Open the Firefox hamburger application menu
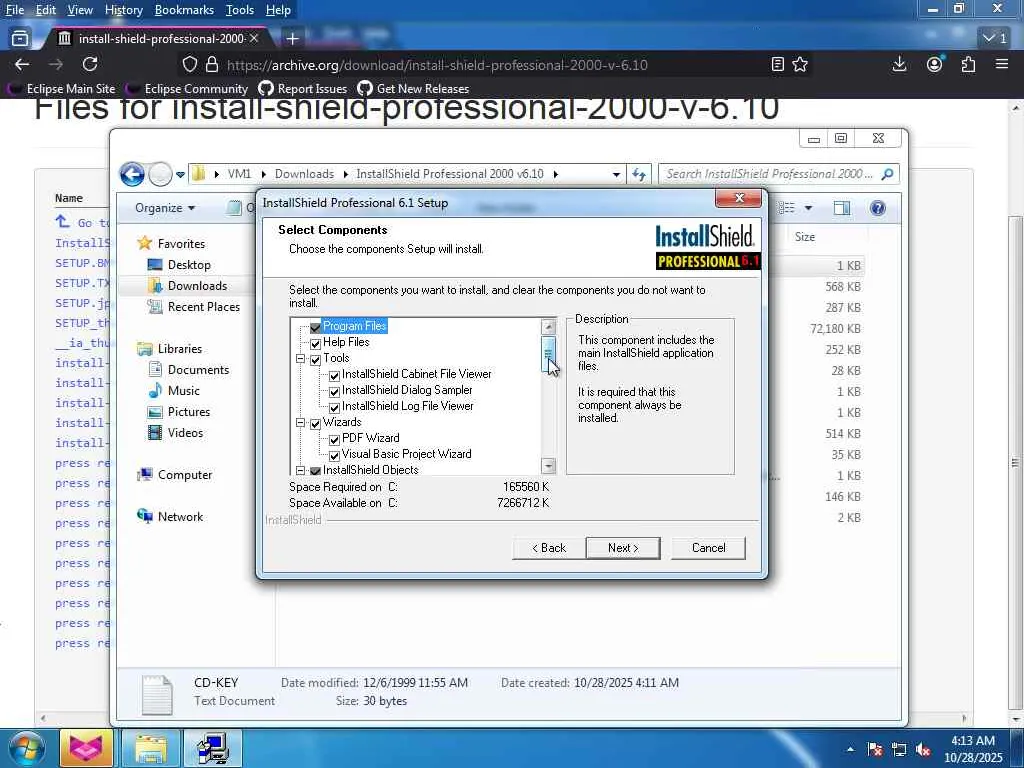 pos(1002,64)
